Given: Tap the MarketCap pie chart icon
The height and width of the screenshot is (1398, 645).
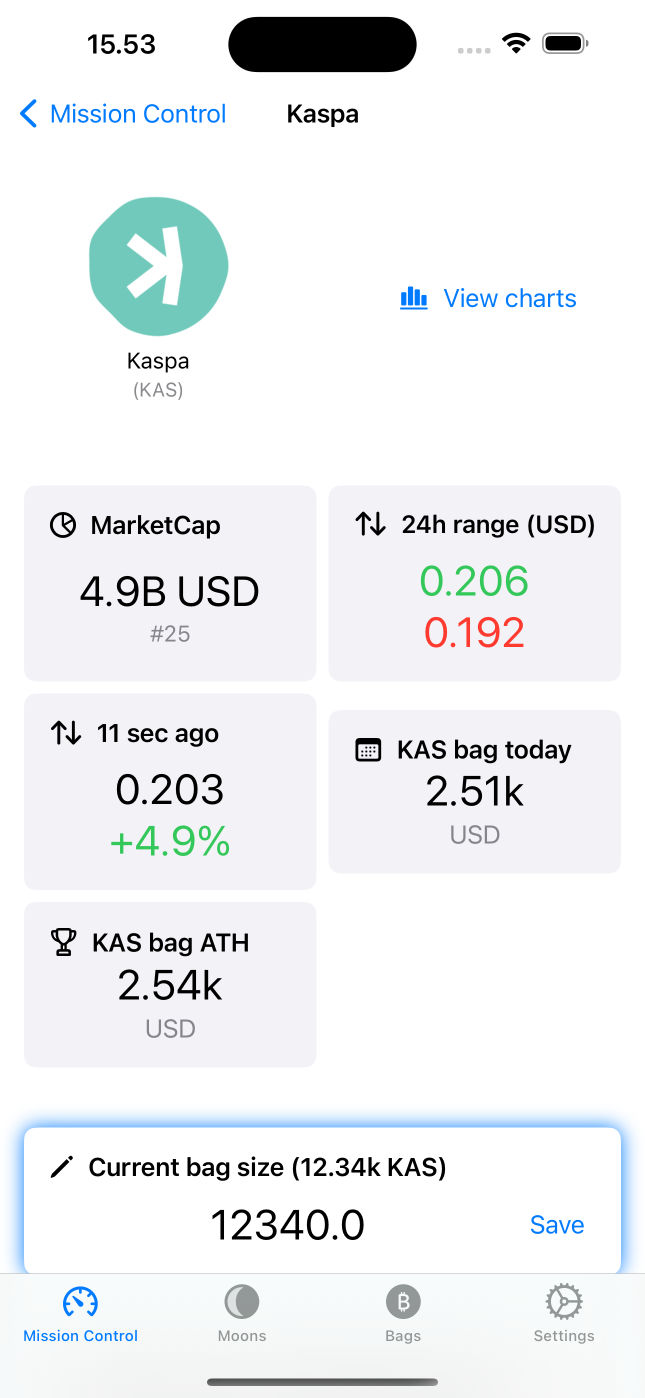Looking at the screenshot, I should click(x=63, y=525).
